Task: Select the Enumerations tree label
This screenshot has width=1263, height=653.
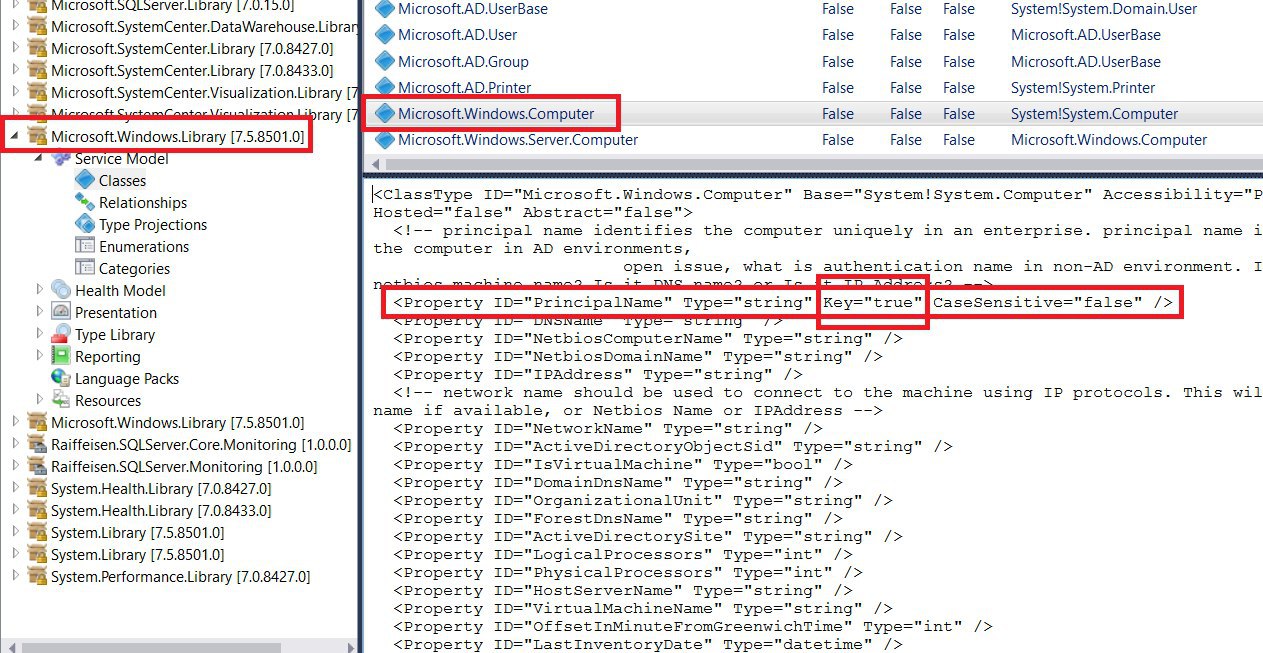Action: click(x=144, y=247)
